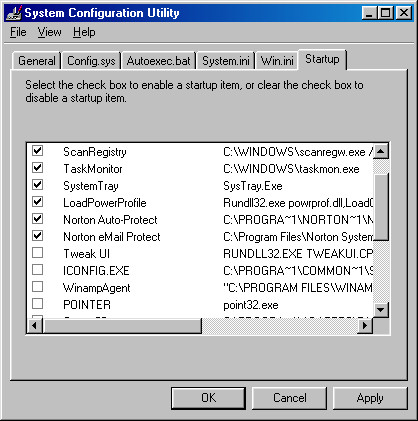Switch to the Config.sys tab
The image size is (418, 421).
coord(91,61)
